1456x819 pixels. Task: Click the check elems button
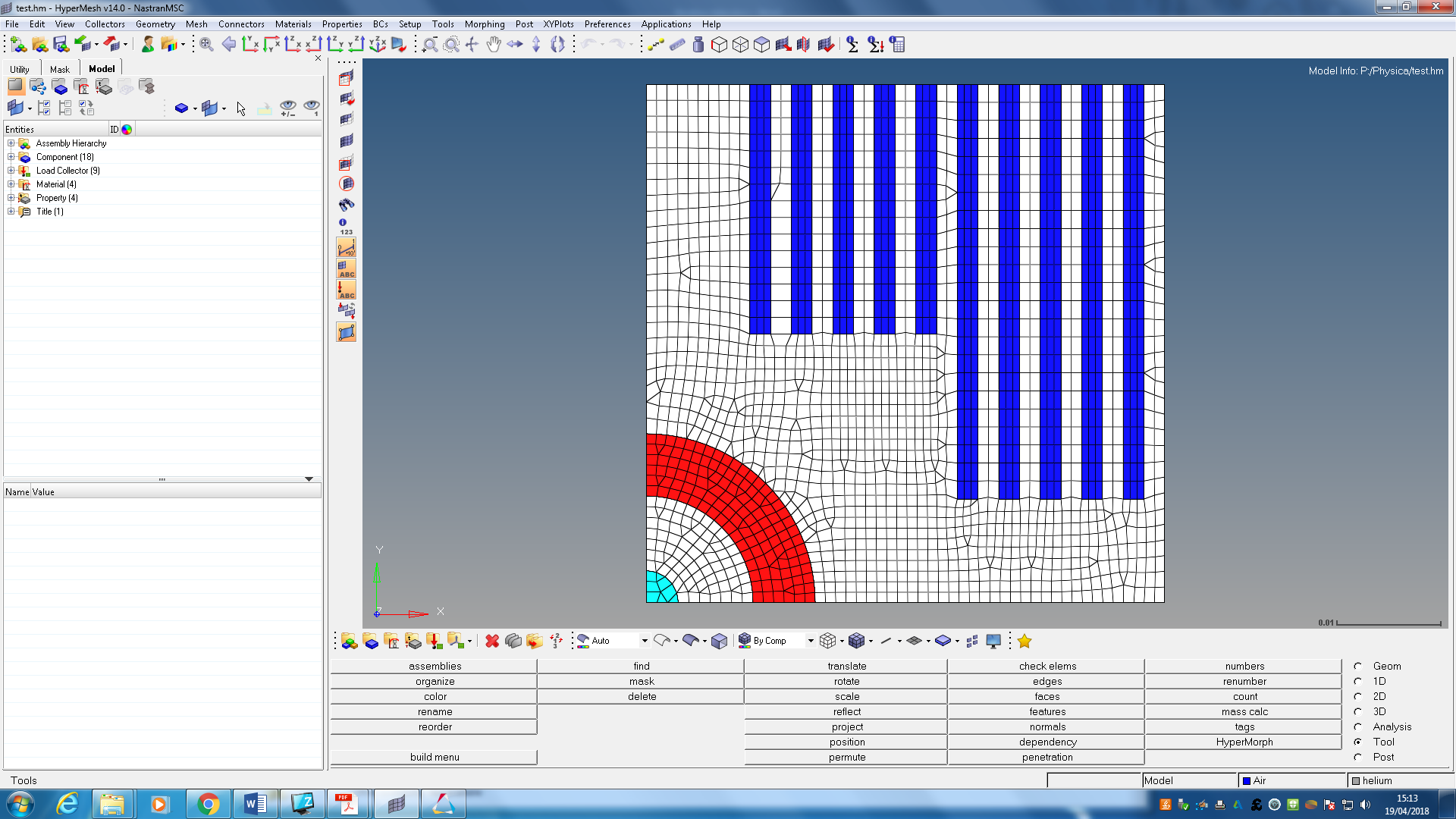point(1047,666)
